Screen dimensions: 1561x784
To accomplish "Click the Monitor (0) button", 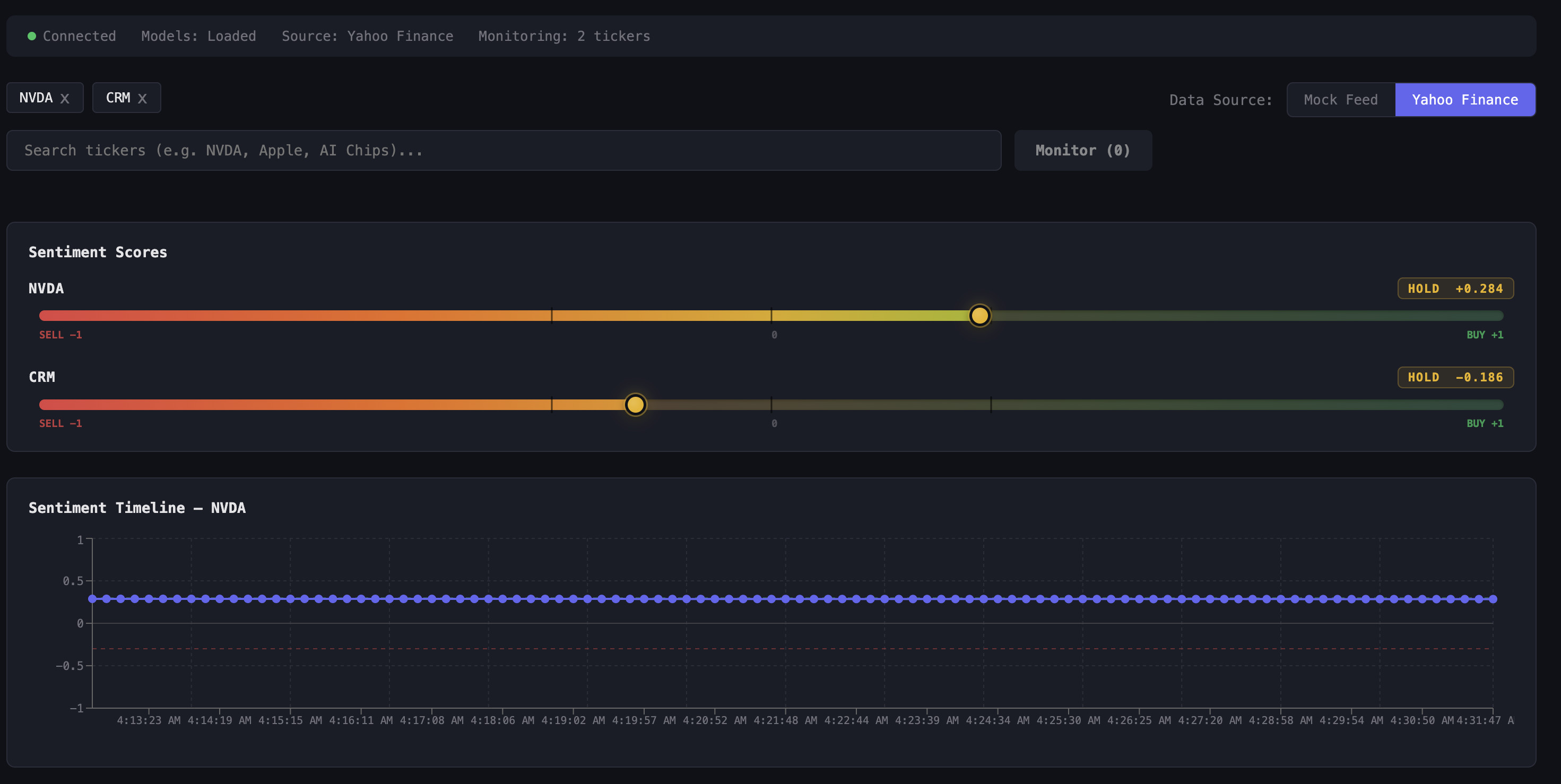I will pyautogui.click(x=1082, y=150).
